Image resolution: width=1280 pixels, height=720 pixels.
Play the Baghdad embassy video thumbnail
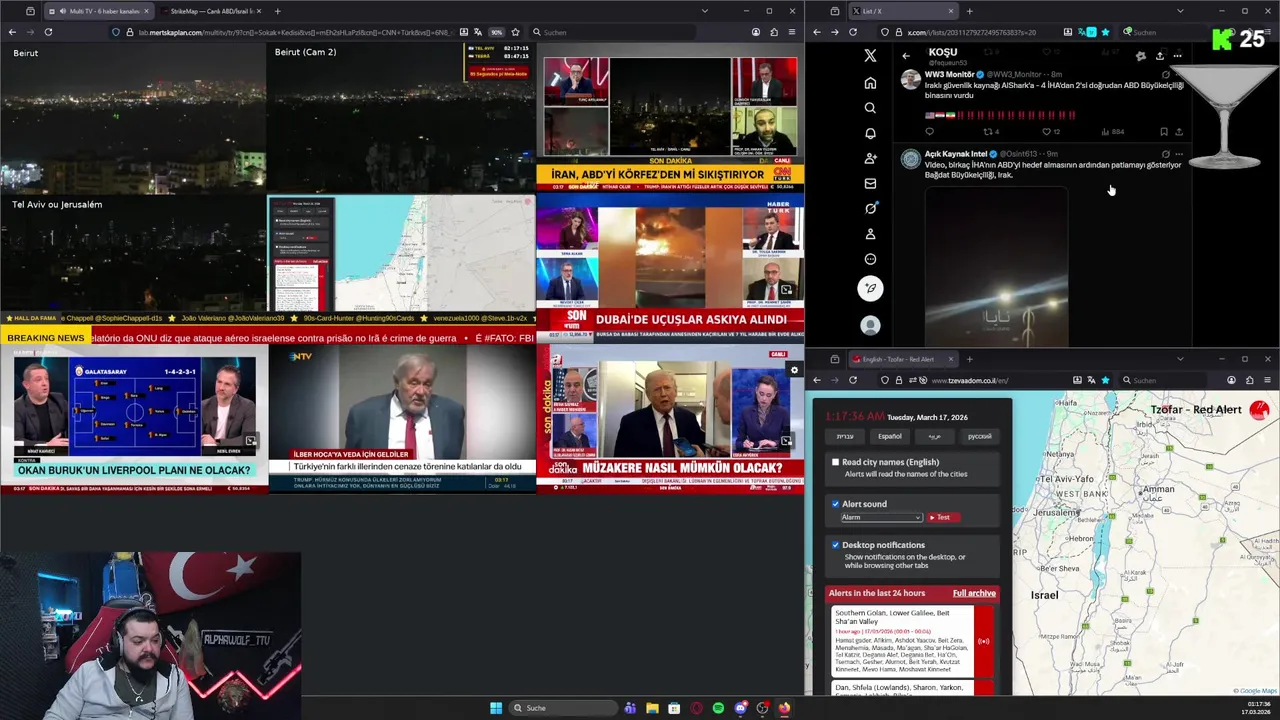(996, 267)
